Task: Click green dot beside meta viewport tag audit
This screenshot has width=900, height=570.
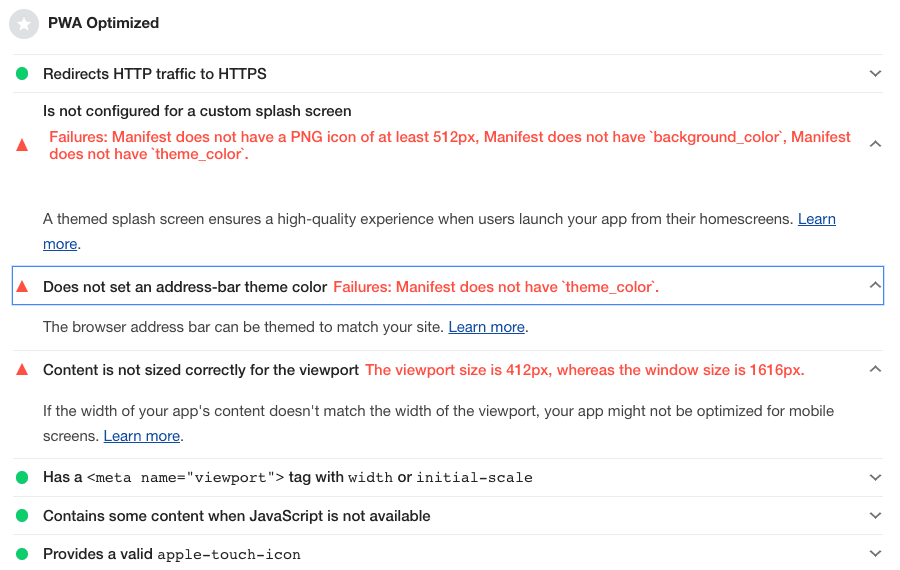Action: (x=22, y=477)
